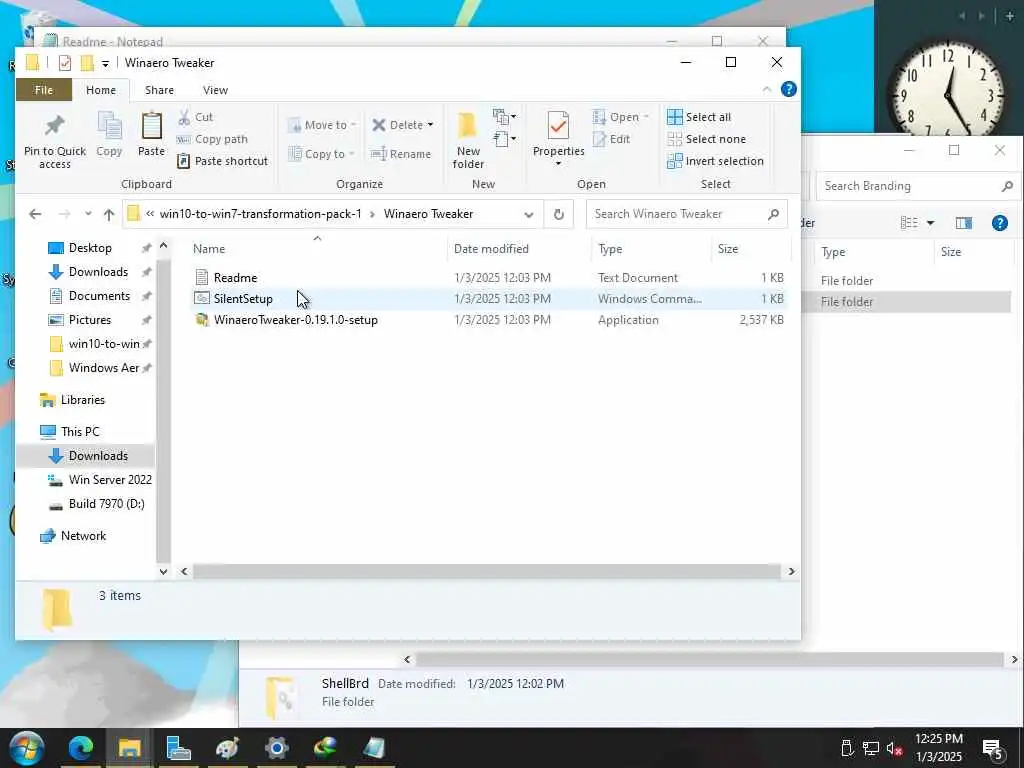This screenshot has height=768, width=1024.
Task: Open Documents in navigation pane
Action: [99, 296]
